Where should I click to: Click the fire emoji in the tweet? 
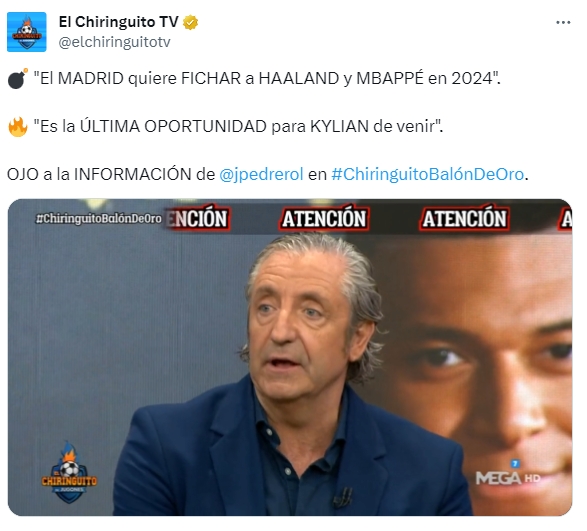point(18,127)
